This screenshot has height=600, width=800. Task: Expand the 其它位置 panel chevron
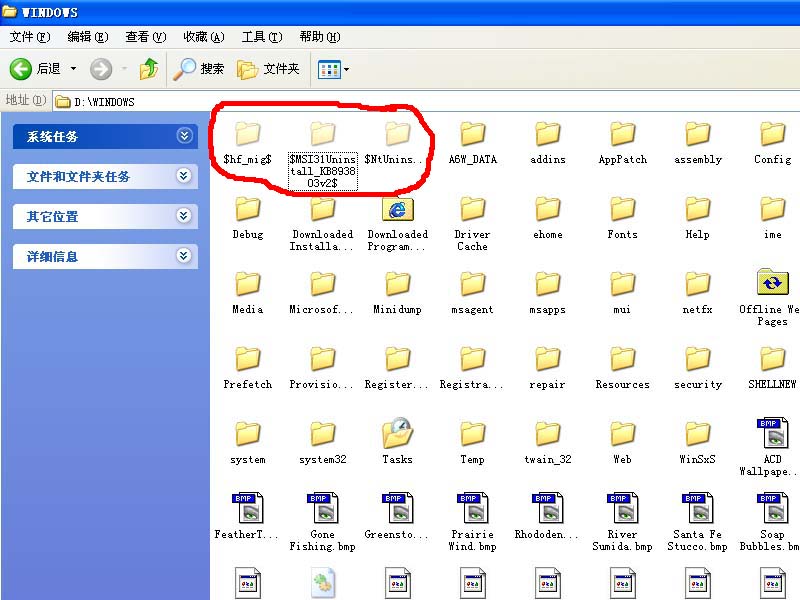click(184, 216)
